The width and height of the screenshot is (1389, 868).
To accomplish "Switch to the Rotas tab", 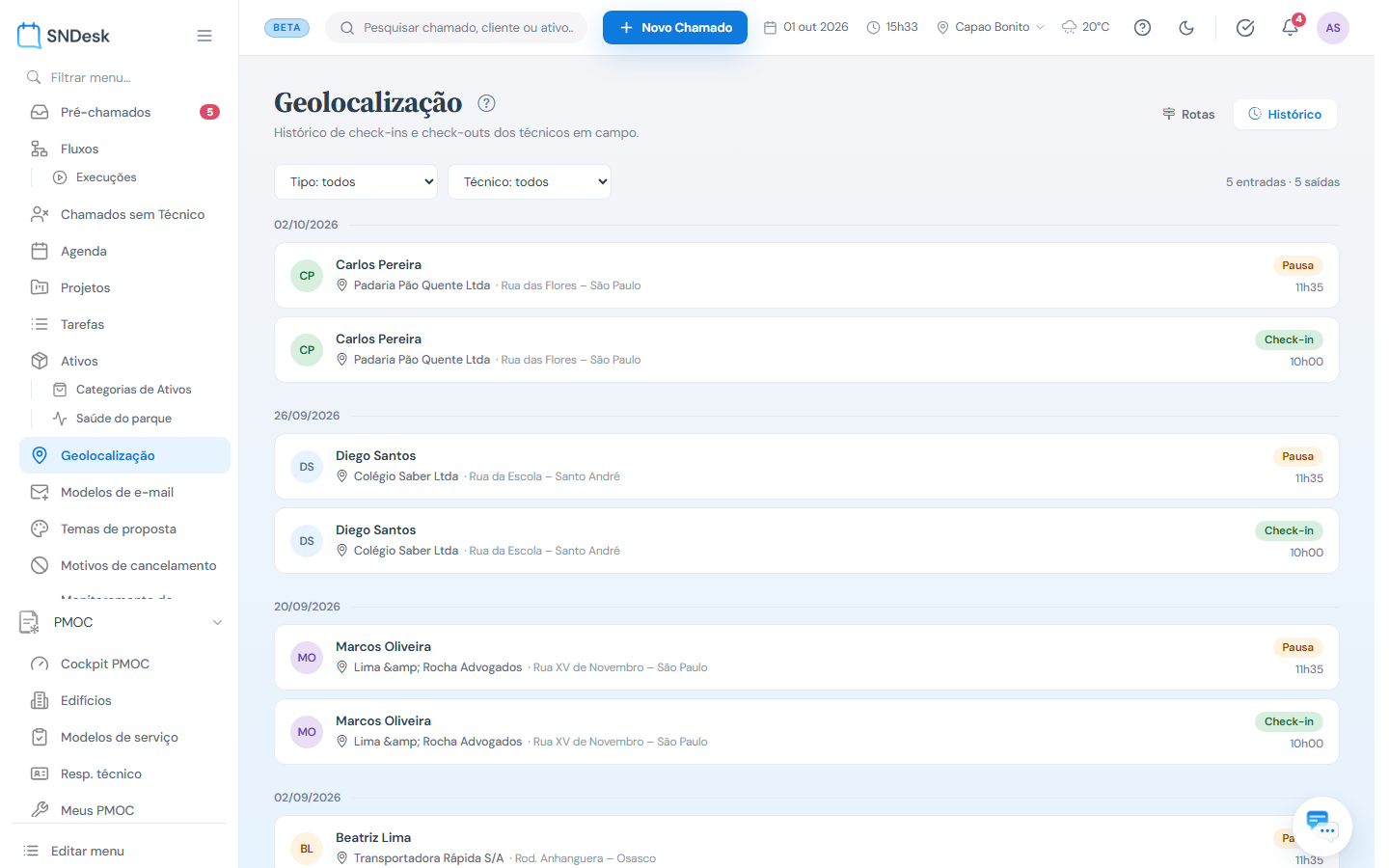I will pos(1188,114).
